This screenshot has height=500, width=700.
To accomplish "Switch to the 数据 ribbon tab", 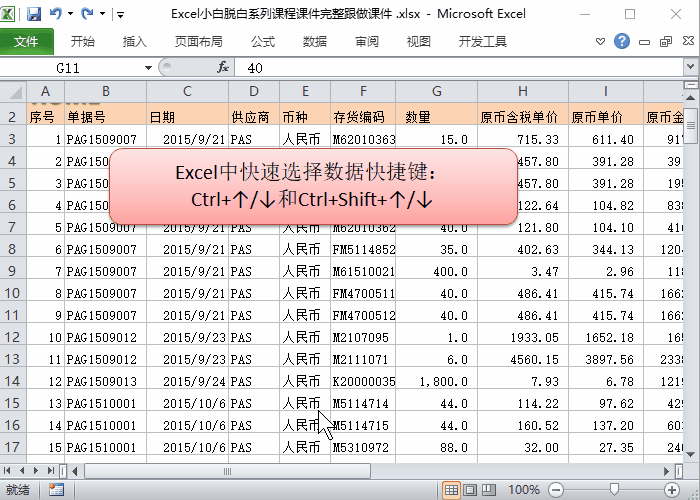I will click(x=315, y=42).
